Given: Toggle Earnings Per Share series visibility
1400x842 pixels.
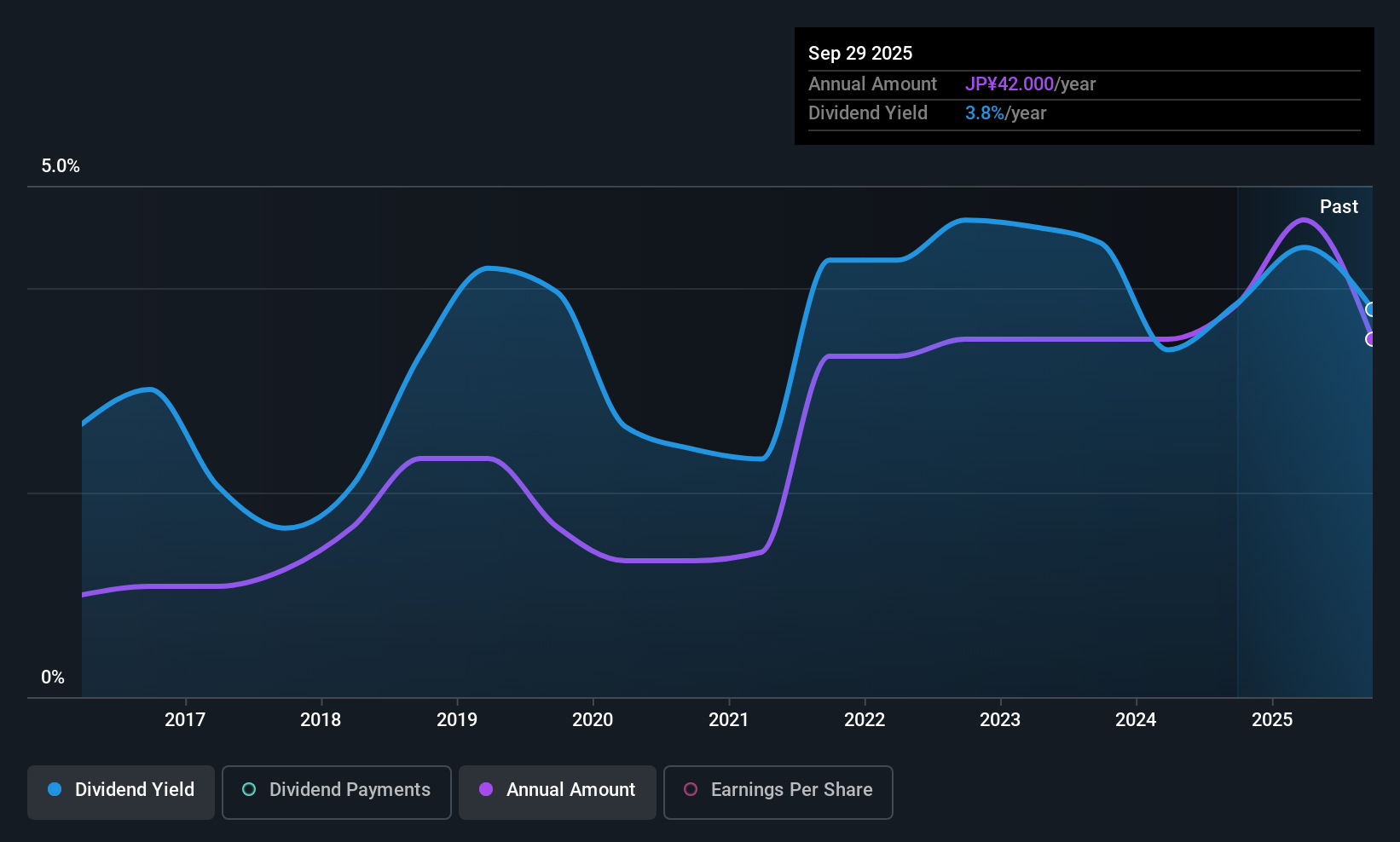Looking at the screenshot, I should point(778,790).
